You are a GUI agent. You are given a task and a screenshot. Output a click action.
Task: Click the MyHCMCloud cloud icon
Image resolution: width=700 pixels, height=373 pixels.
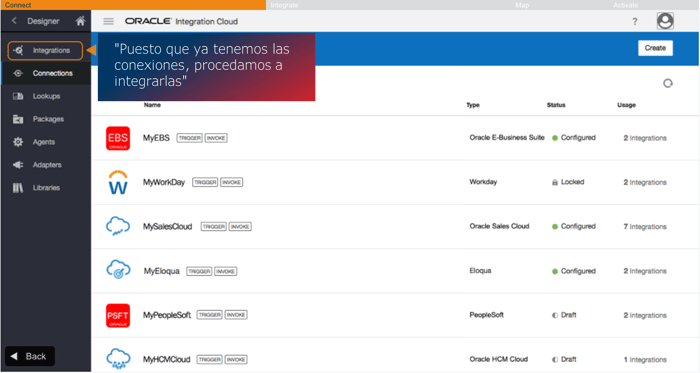118,359
